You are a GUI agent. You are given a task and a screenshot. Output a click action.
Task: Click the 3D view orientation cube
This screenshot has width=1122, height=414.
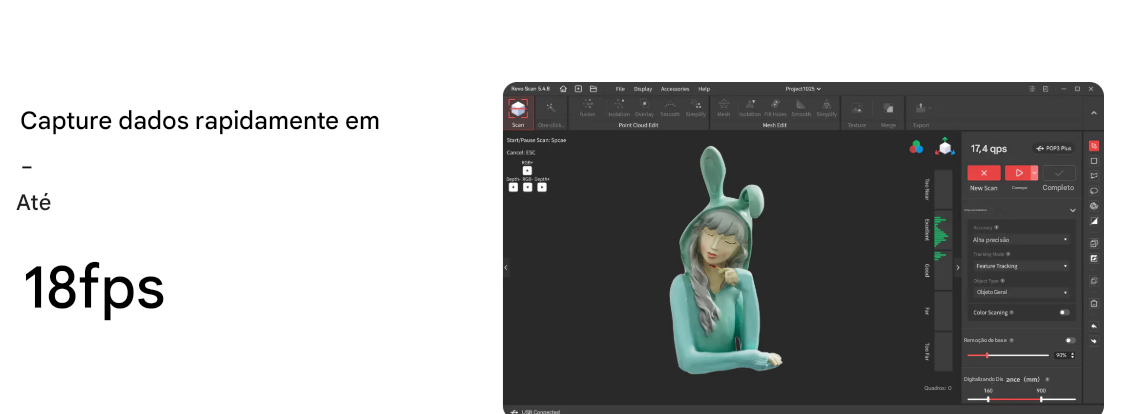pos(944,147)
